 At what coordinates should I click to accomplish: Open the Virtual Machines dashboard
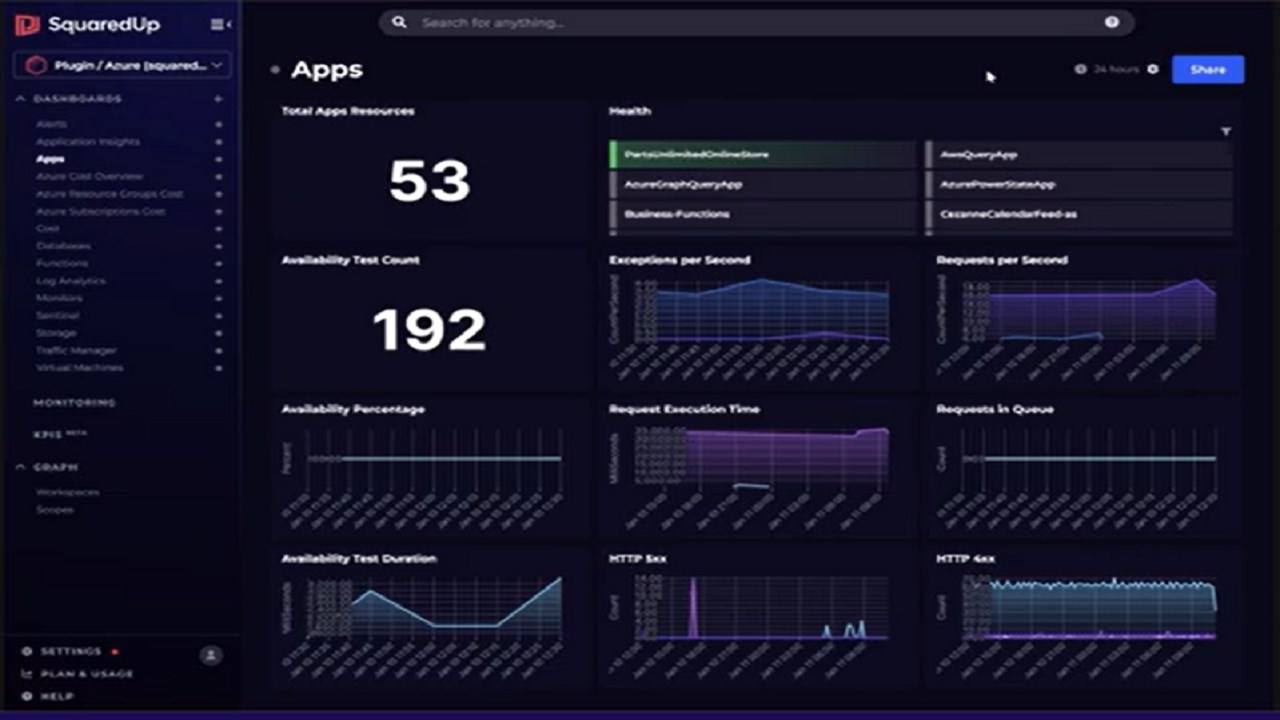(80, 368)
